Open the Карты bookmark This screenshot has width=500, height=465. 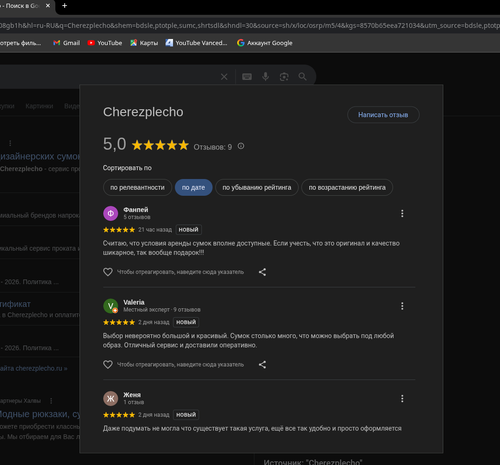pyautogui.click(x=144, y=43)
